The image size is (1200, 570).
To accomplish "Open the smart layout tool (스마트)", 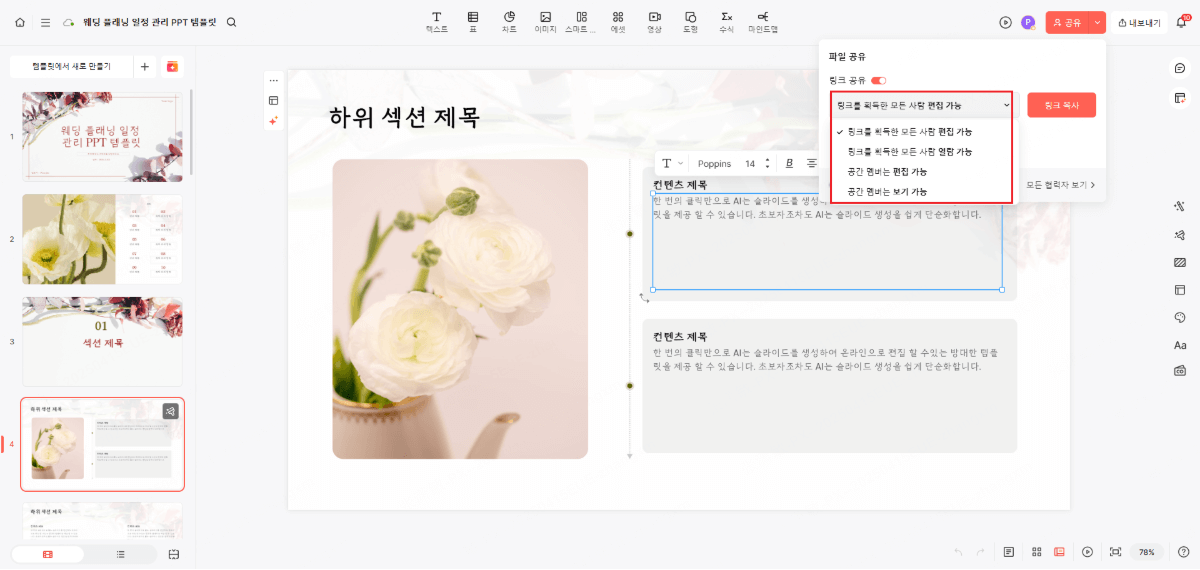I will point(581,22).
